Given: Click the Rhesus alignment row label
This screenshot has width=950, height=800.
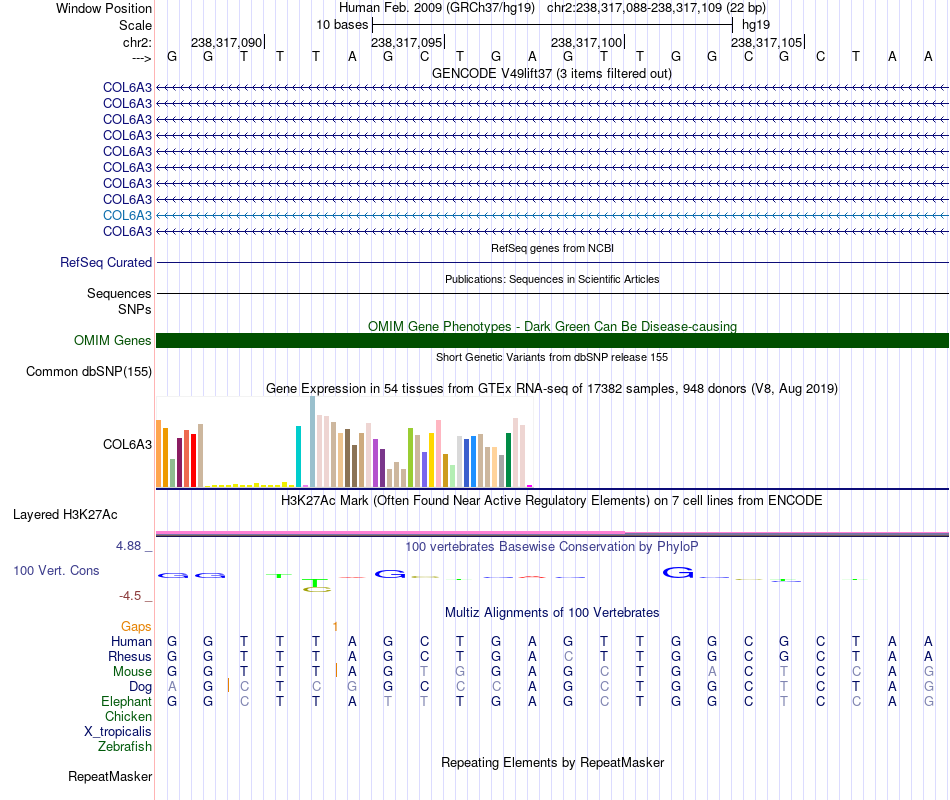Looking at the screenshot, I should point(130,656).
